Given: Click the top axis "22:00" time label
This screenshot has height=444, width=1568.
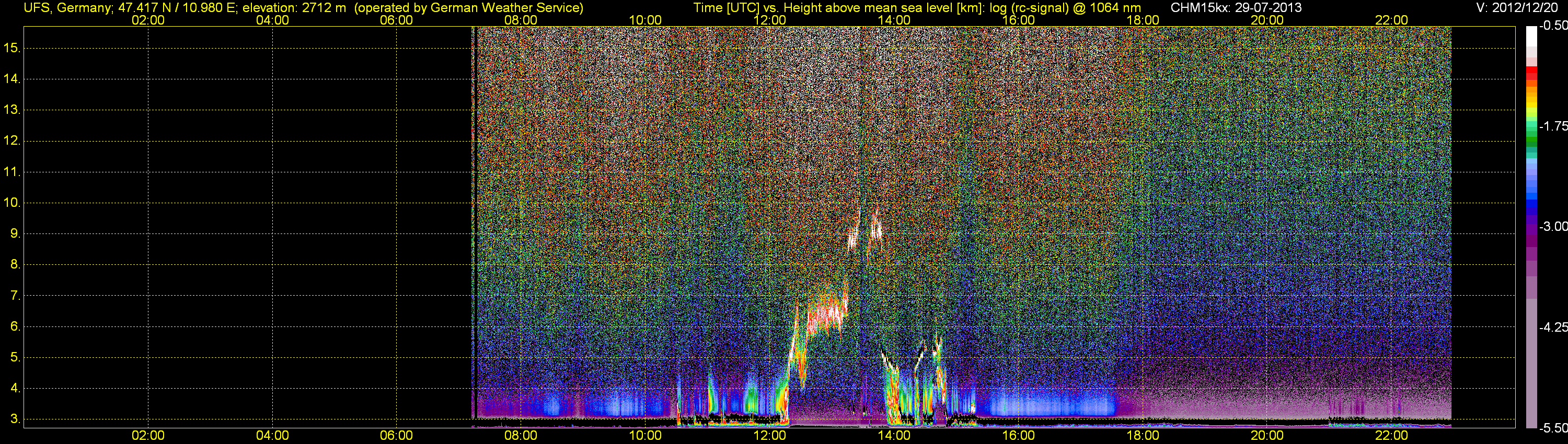Looking at the screenshot, I should (1391, 20).
